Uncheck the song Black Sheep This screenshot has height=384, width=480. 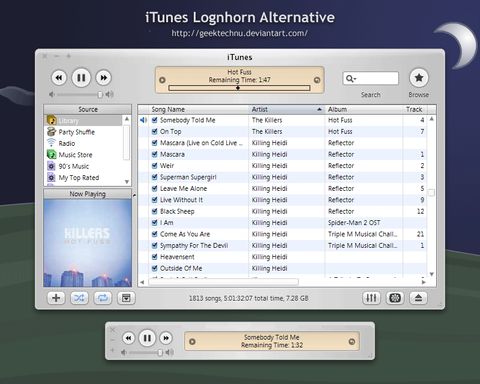tap(154, 211)
